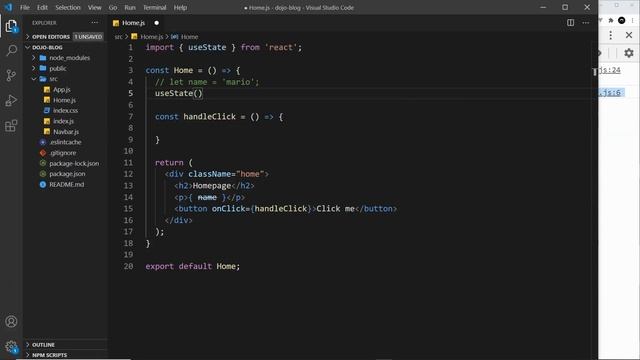640x360 pixels.
Task: Open editor More Actions ellipsis
Action: coord(586,23)
